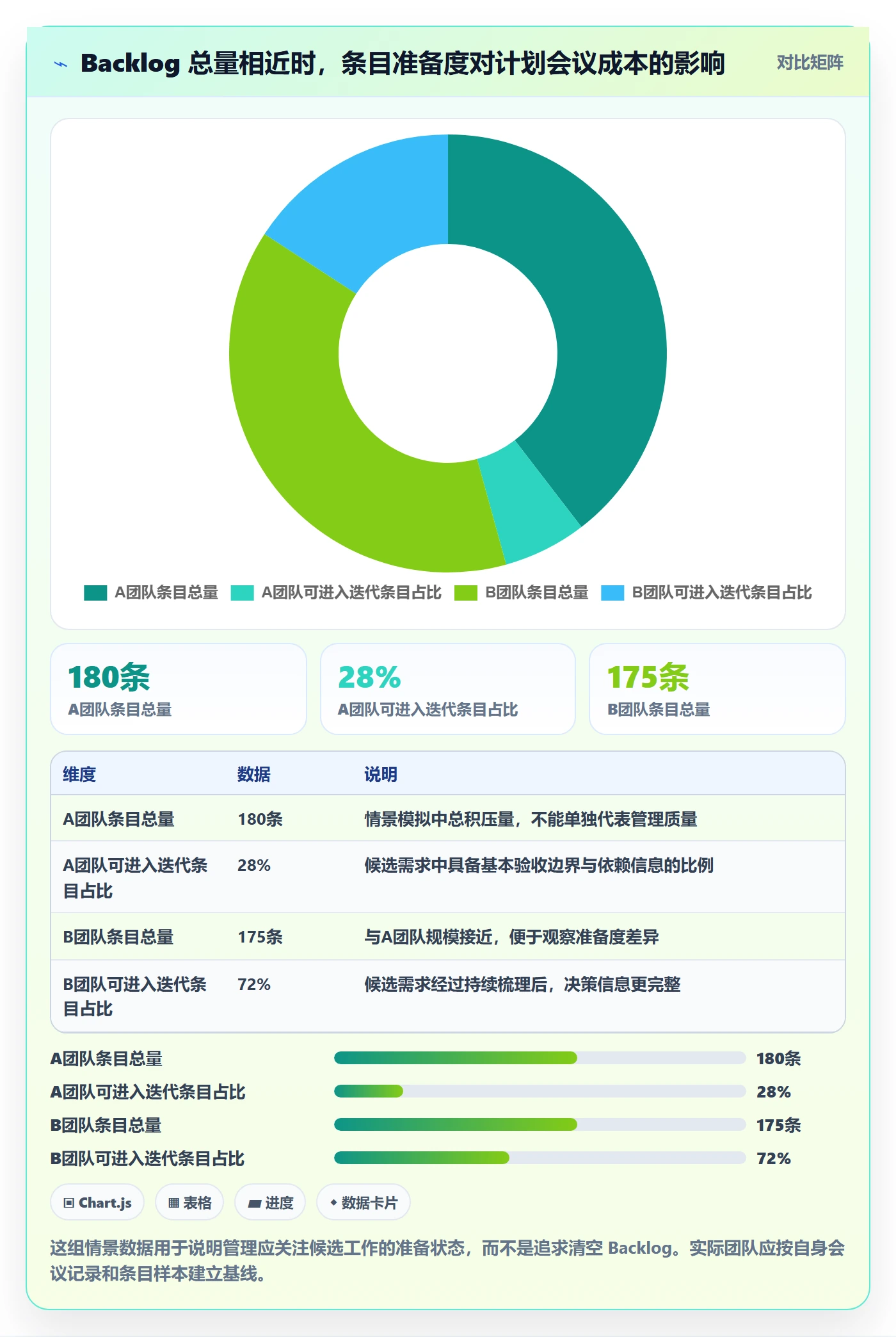Select the 180条 stat card
The height and width of the screenshot is (1337, 896).
point(179,689)
